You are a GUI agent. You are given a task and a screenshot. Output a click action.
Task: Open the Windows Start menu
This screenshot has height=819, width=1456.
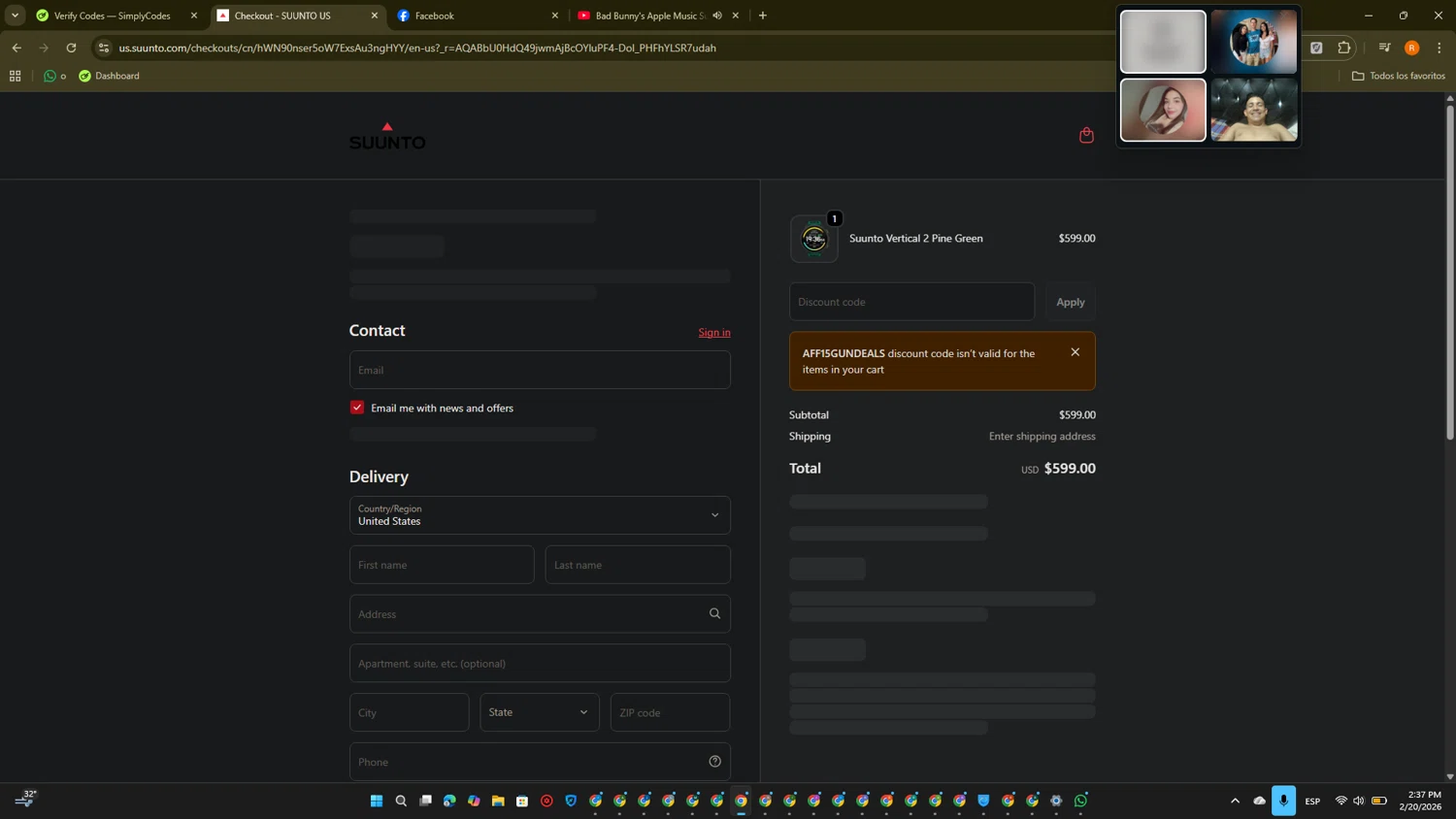(x=377, y=801)
